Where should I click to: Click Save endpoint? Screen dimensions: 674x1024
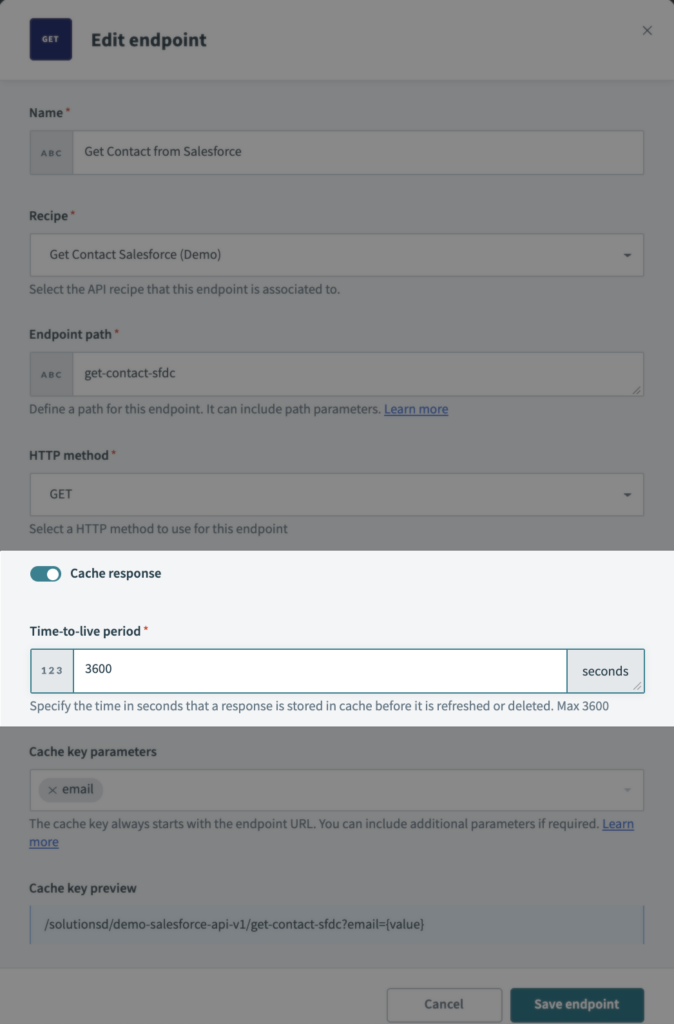tap(577, 1004)
